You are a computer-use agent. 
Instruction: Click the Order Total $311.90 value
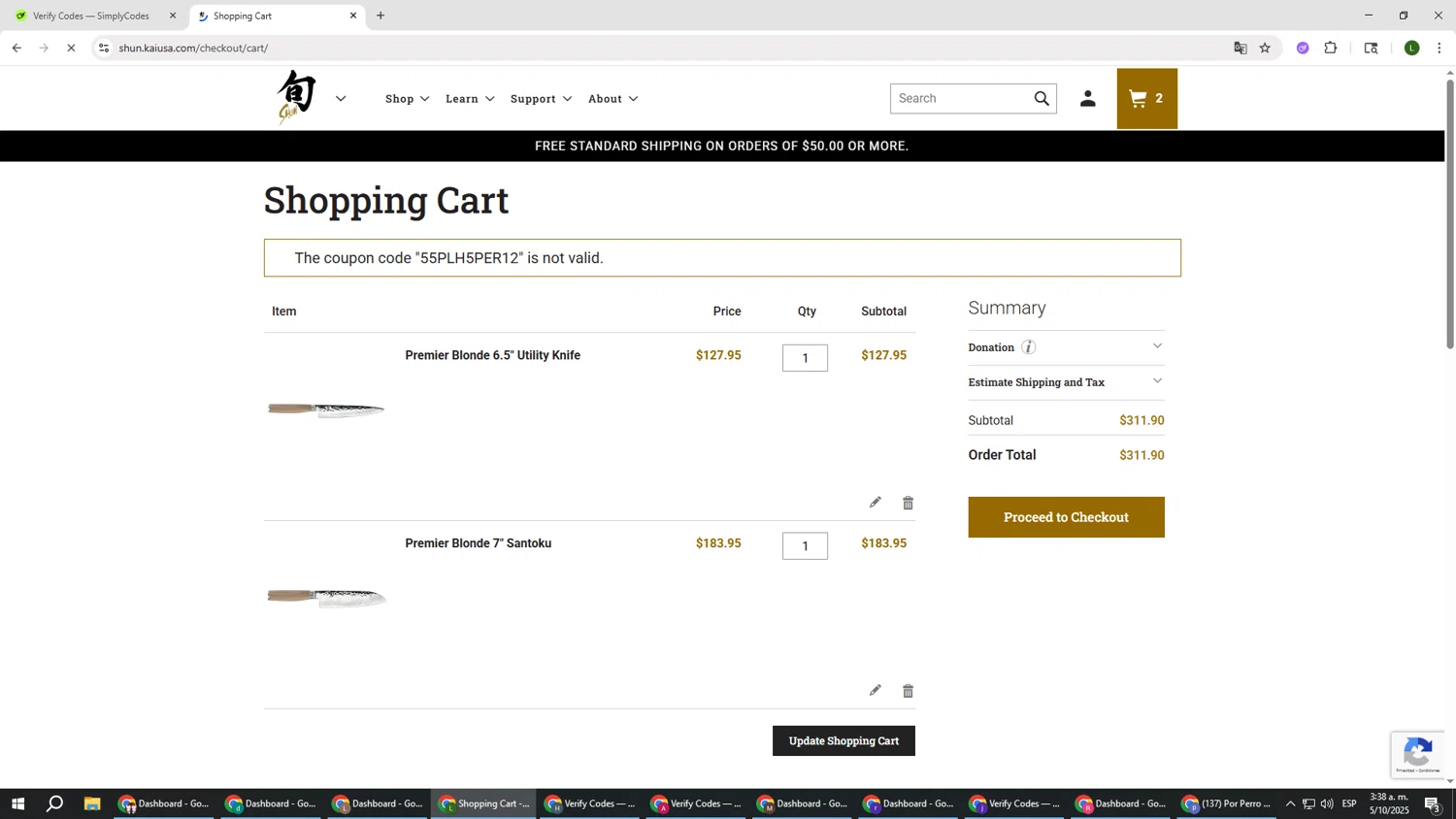tap(1142, 455)
